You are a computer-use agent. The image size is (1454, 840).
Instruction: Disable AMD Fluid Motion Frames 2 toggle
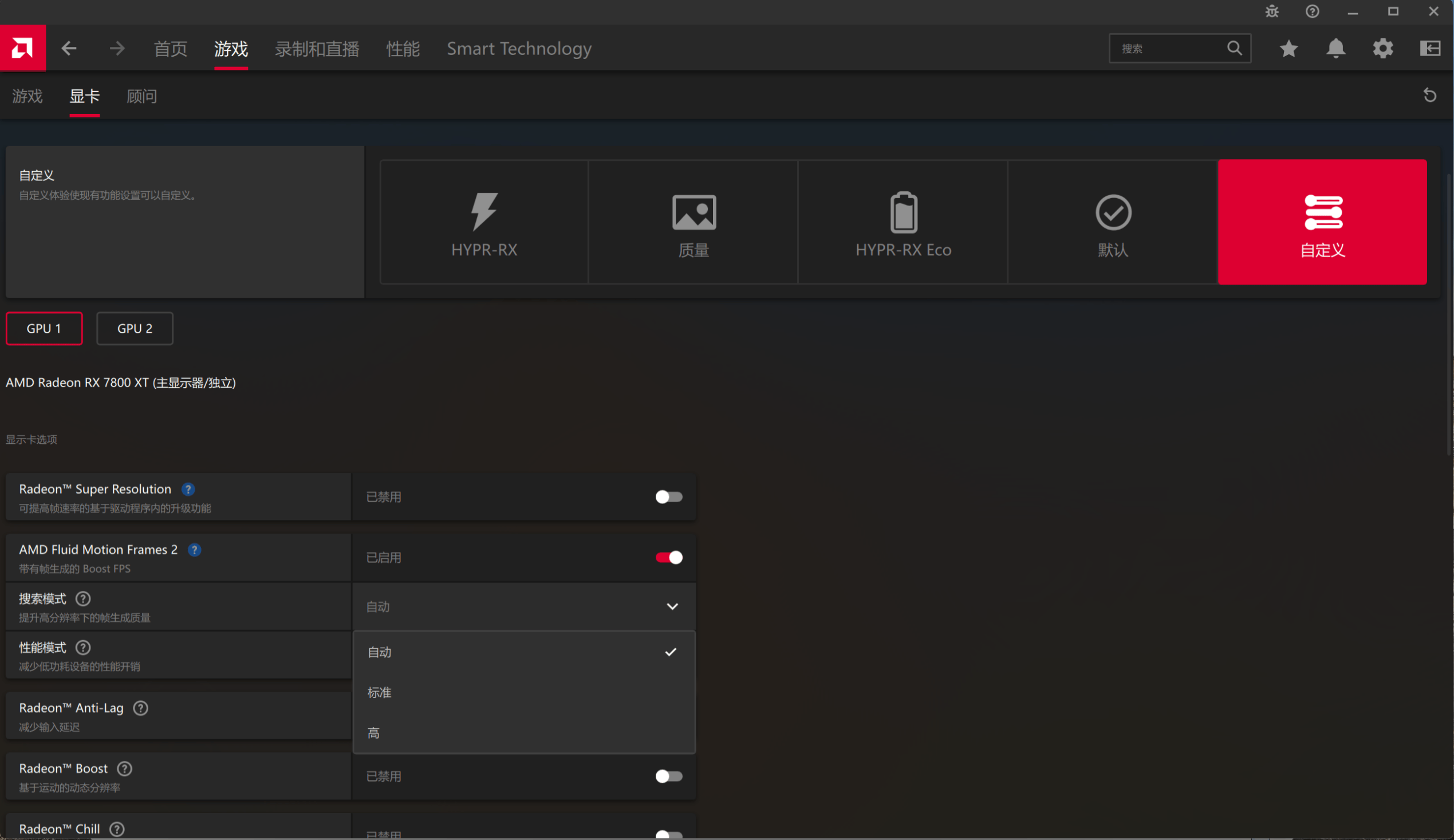pyautogui.click(x=669, y=558)
